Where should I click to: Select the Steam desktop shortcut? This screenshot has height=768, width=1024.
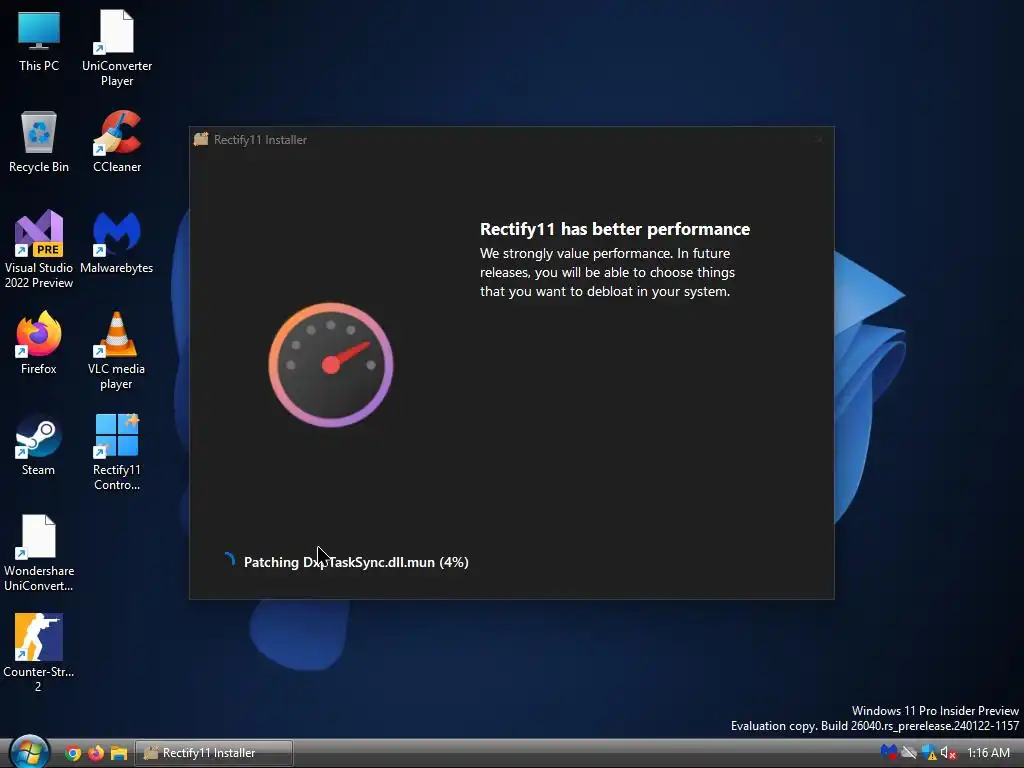39,445
